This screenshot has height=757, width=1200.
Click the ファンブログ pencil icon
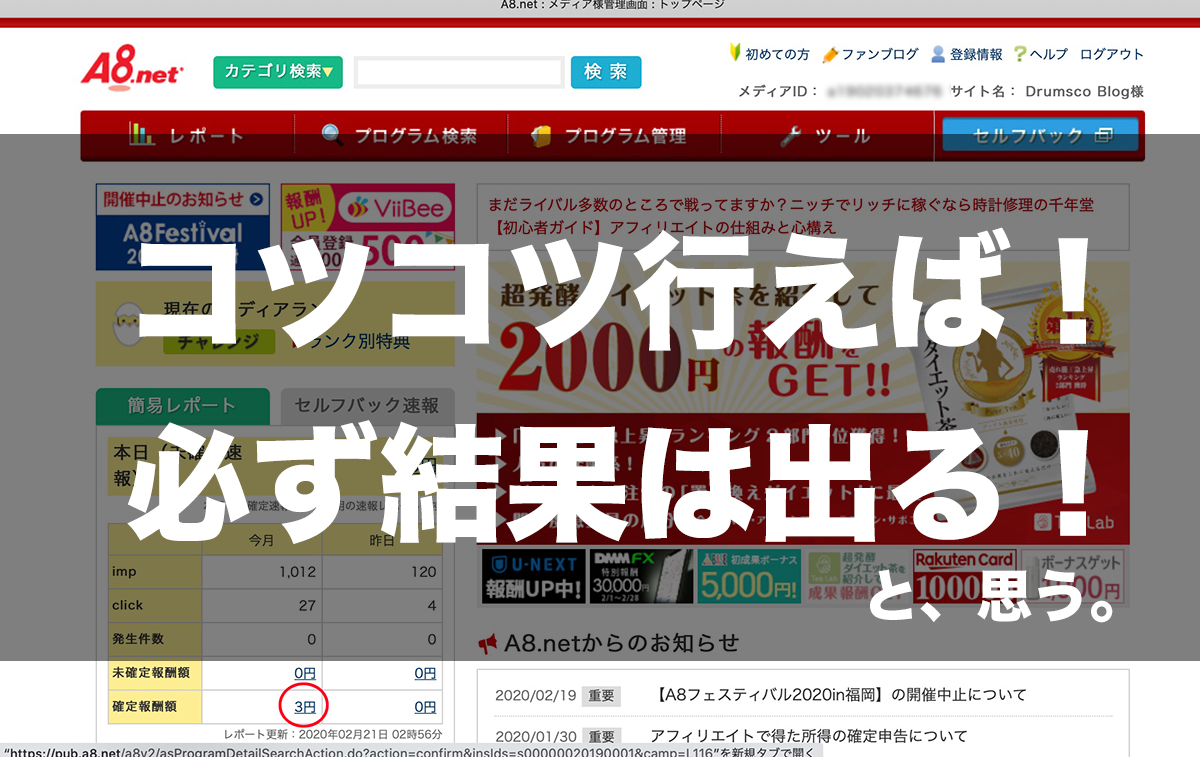coord(830,54)
